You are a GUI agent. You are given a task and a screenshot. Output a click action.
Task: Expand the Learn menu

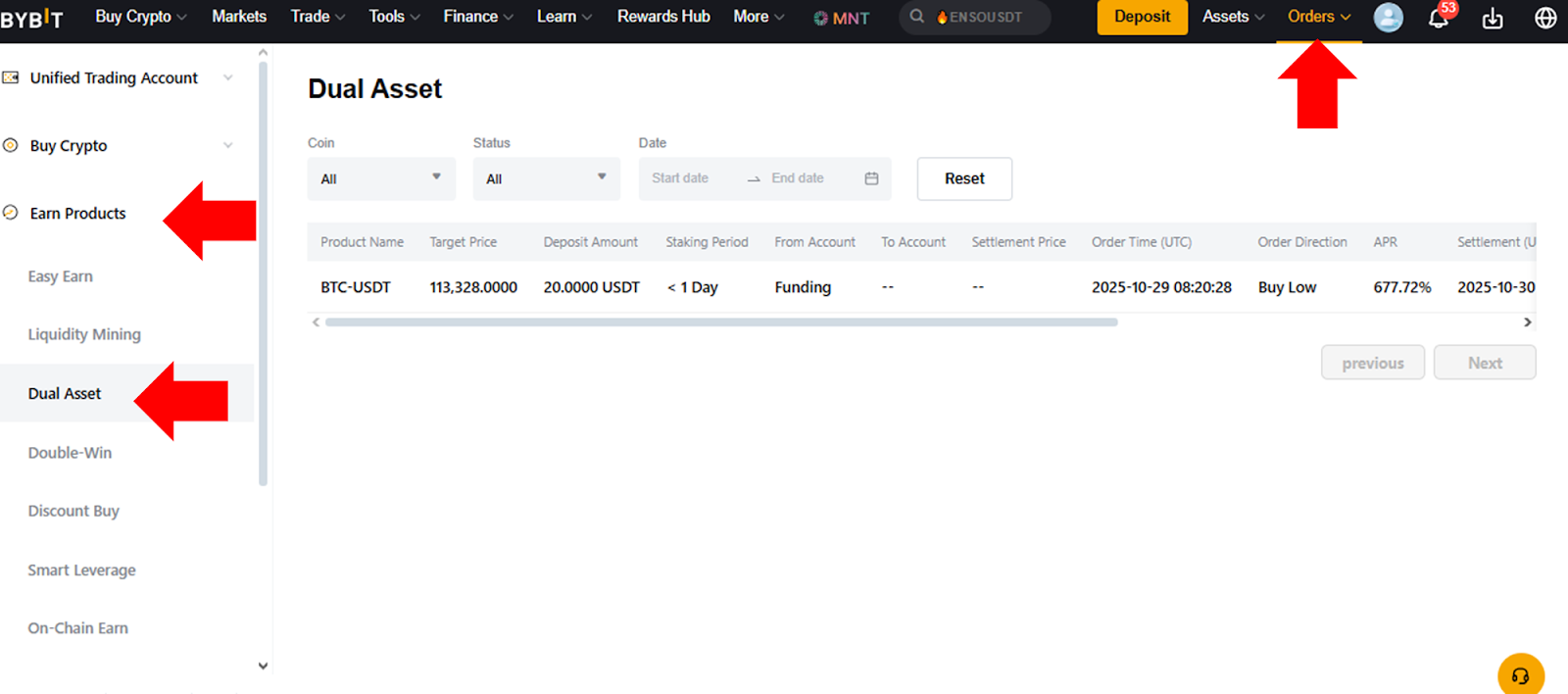[564, 17]
